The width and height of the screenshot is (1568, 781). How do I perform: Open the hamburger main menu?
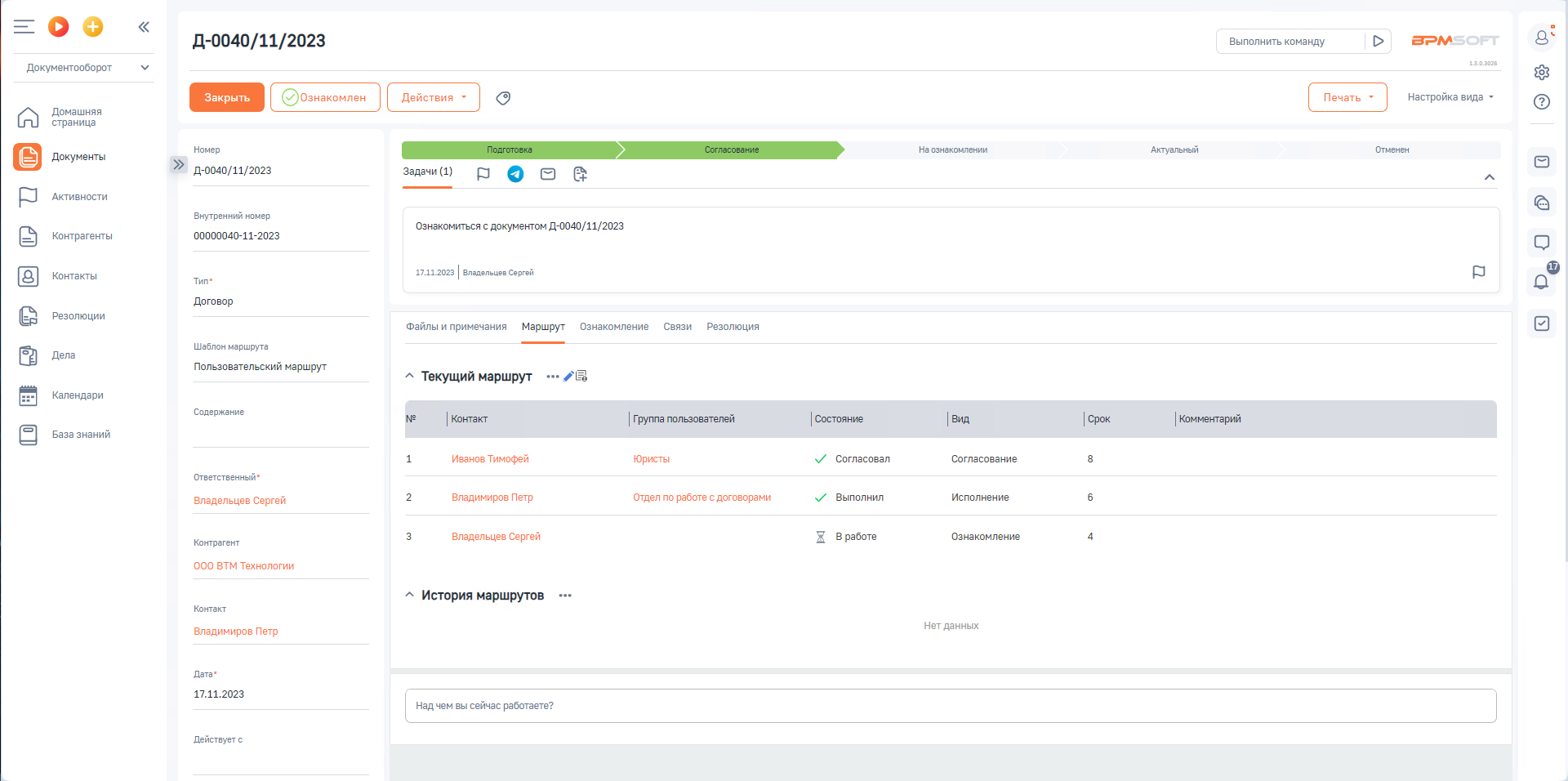click(x=24, y=27)
